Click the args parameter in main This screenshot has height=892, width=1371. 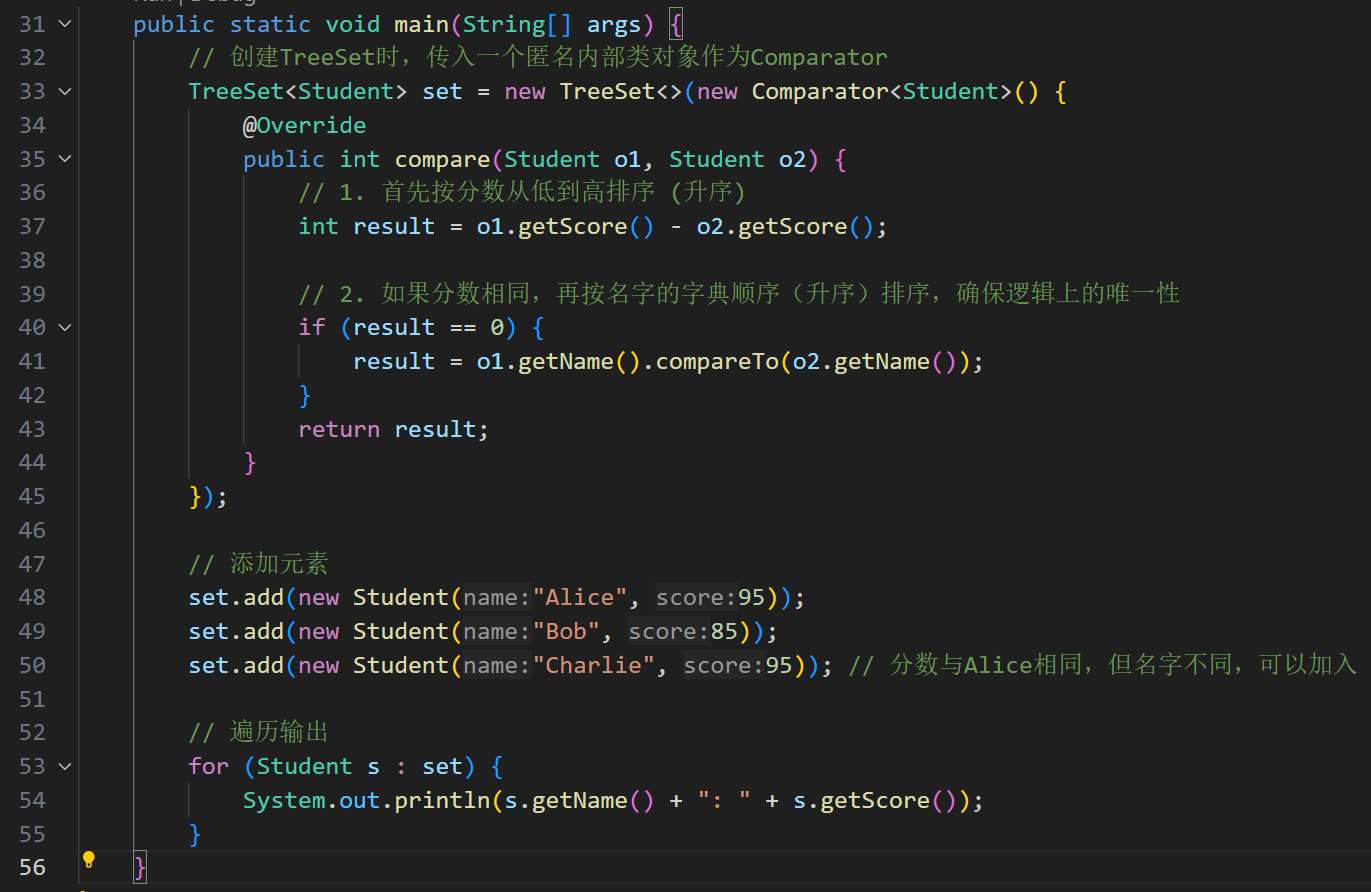point(614,24)
